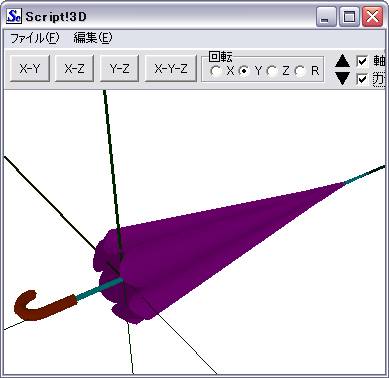Click the black down arrow triangle
This screenshot has width=389, height=378.
point(342,78)
